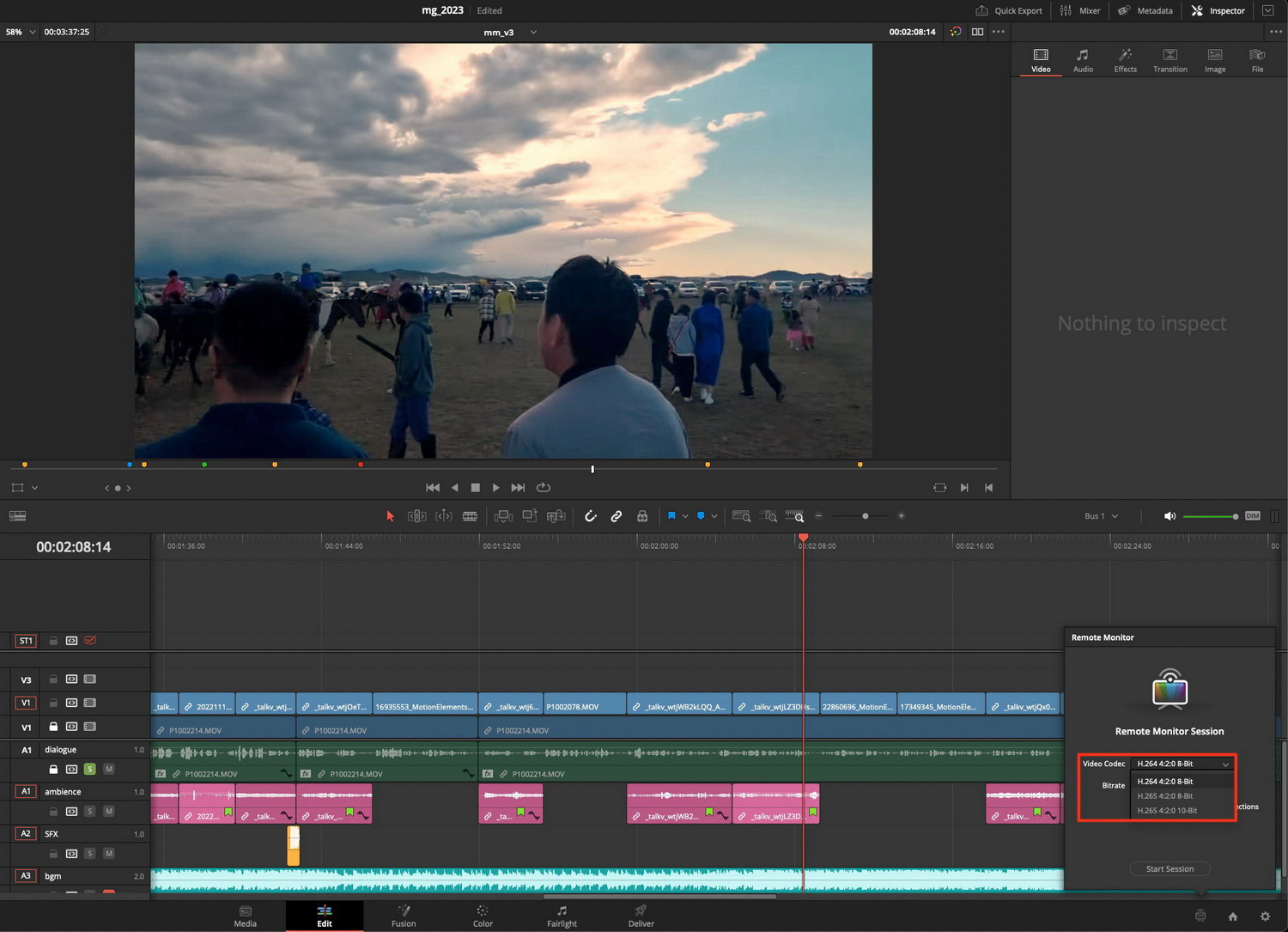Select the arrow Selection mode tool
1288x932 pixels.
(x=390, y=516)
